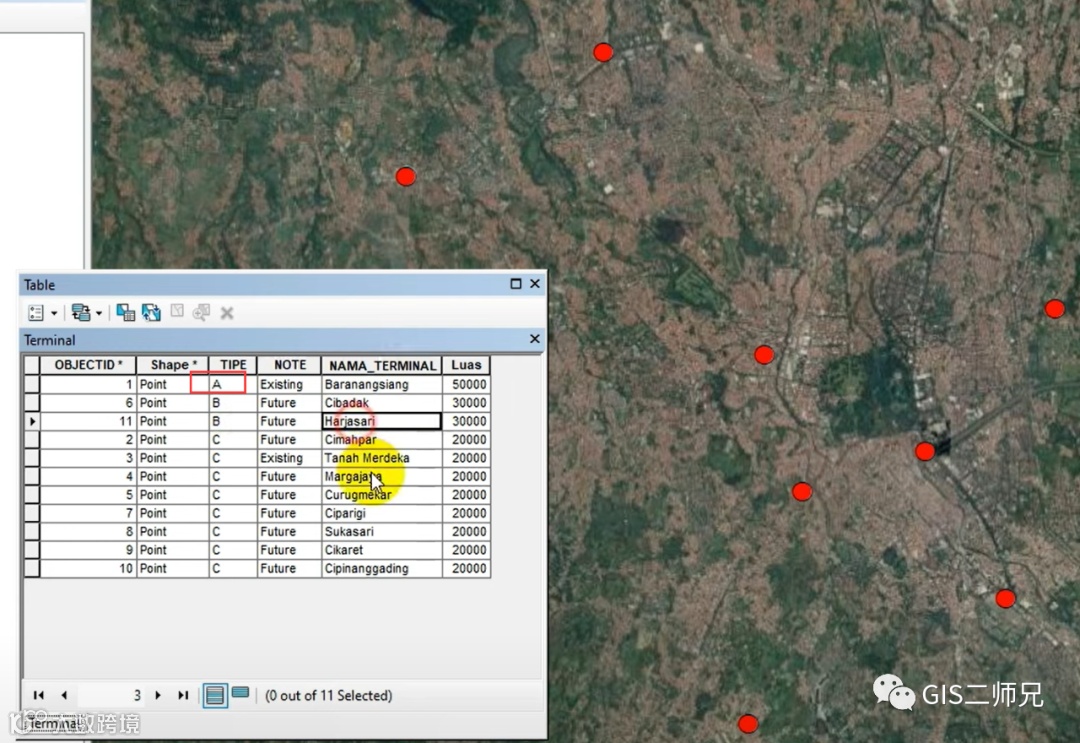Image resolution: width=1080 pixels, height=743 pixels.
Task: Show all records view
Action: pos(215,695)
